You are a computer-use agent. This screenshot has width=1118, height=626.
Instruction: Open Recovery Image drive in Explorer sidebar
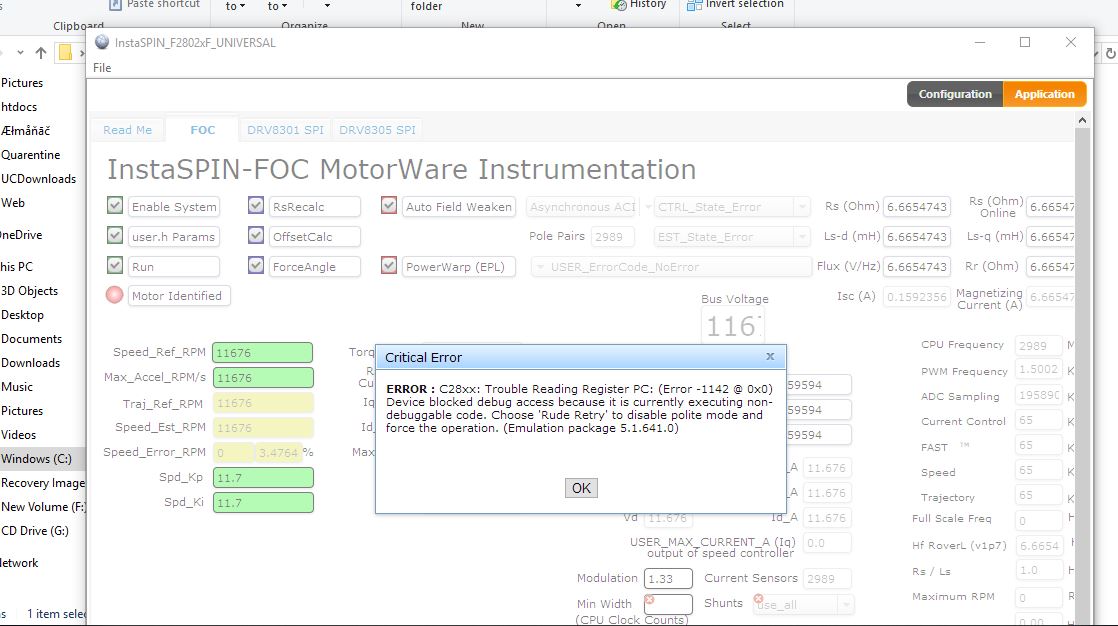click(43, 483)
